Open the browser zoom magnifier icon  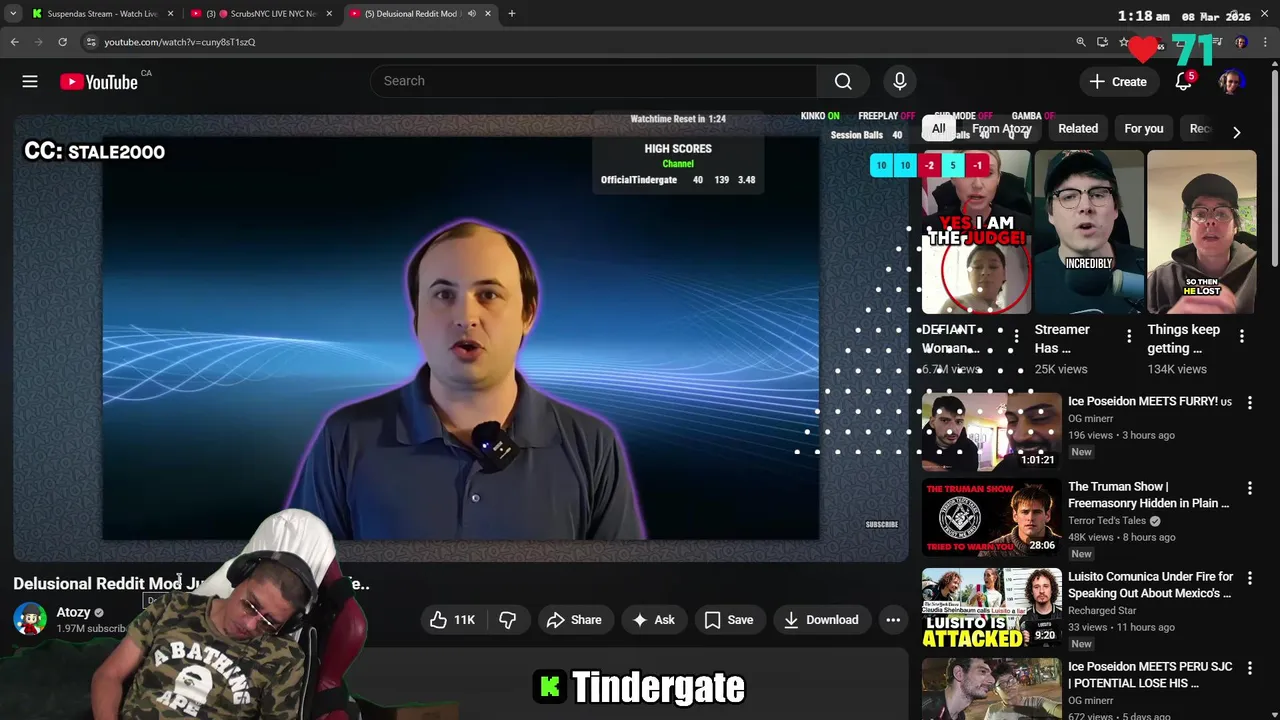[x=1080, y=42]
